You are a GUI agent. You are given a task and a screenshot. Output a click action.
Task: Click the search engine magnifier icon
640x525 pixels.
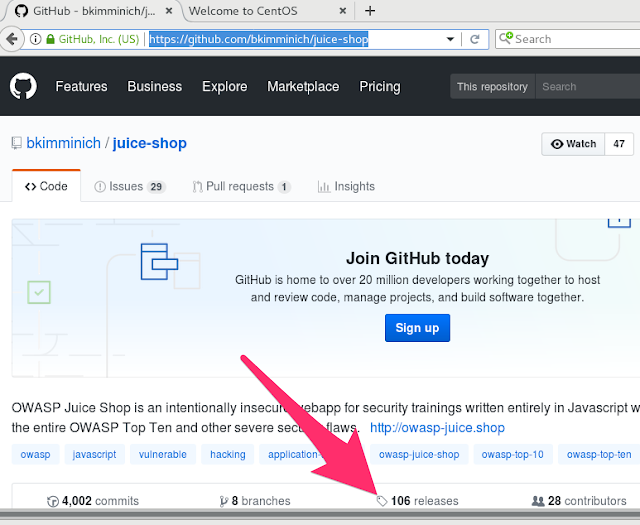click(x=506, y=38)
